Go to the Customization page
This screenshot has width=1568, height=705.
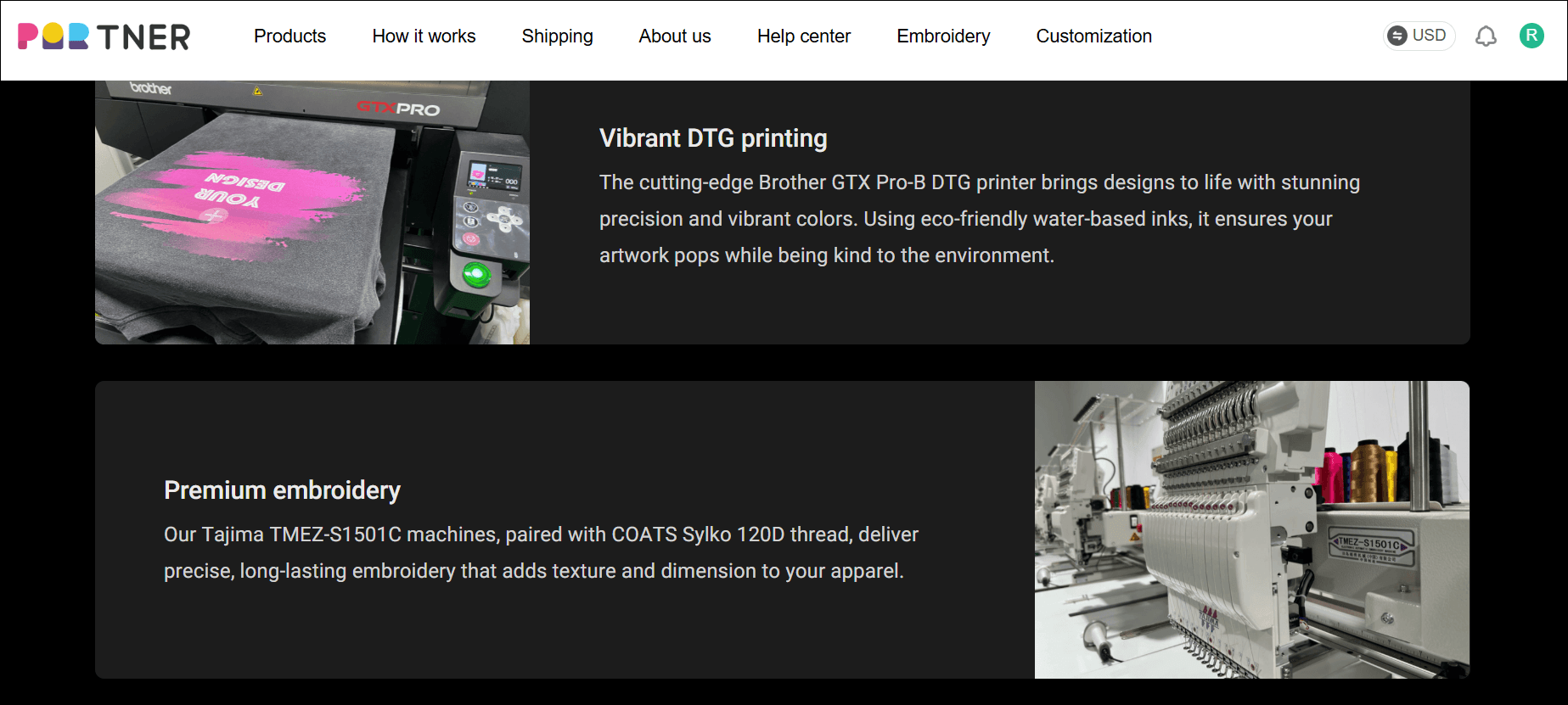pyautogui.click(x=1093, y=36)
